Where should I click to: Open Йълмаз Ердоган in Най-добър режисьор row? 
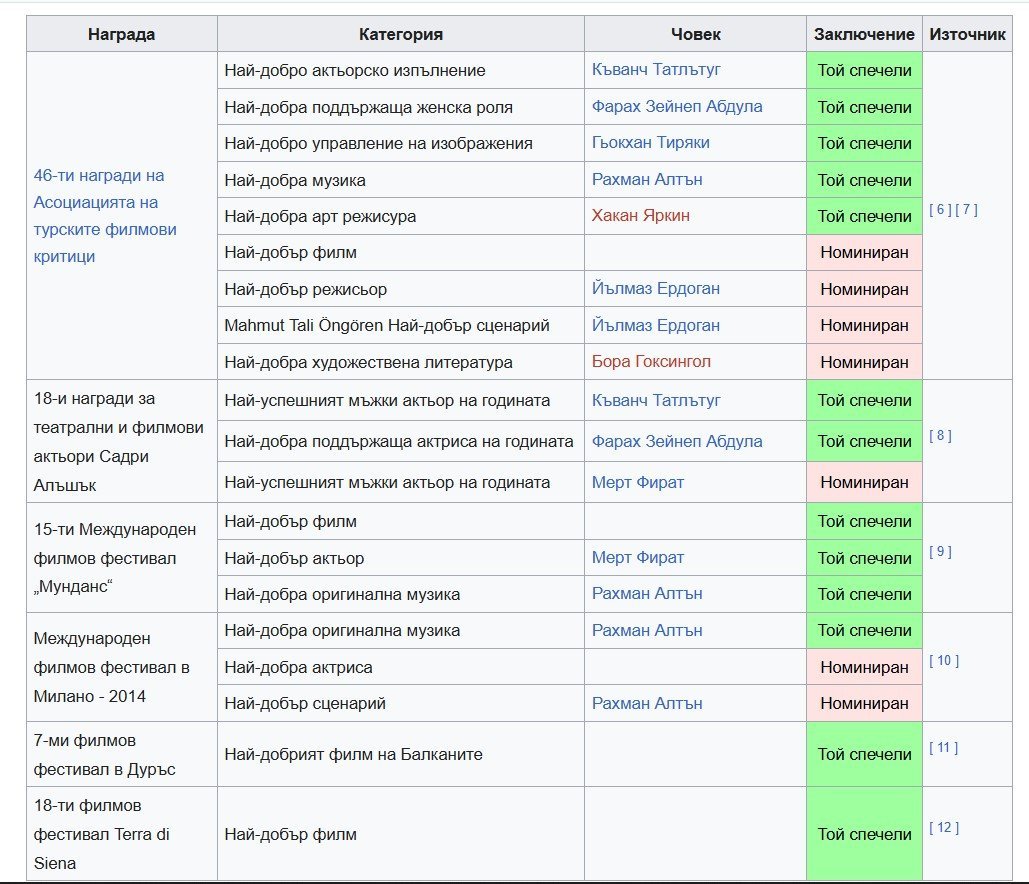[x=655, y=289]
